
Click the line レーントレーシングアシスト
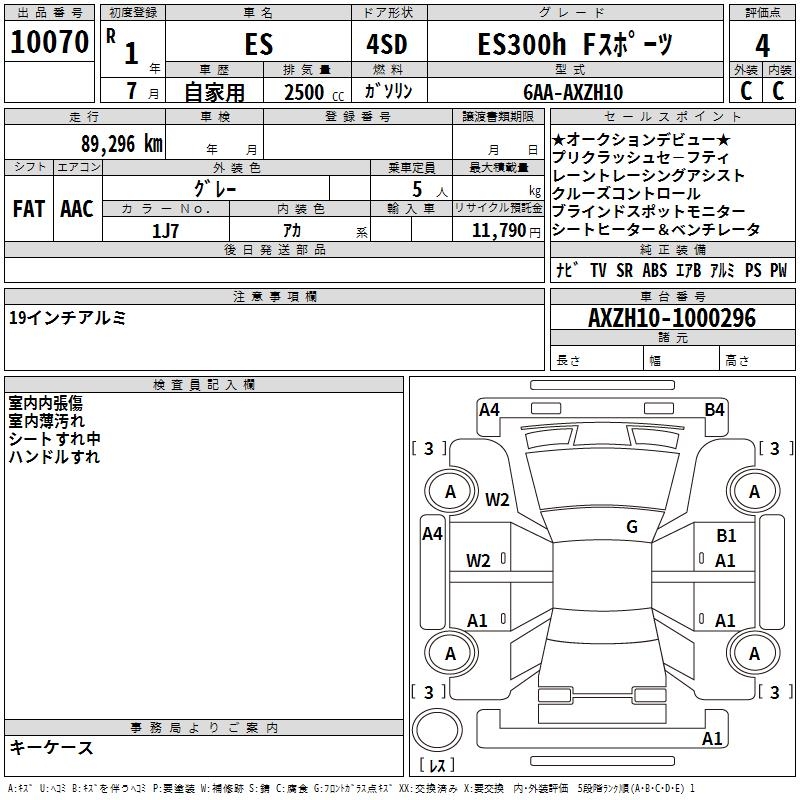pos(648,175)
